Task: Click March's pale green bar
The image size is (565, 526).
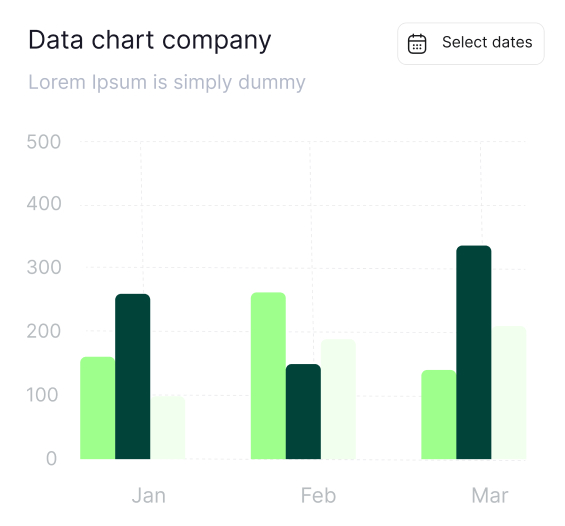Action: [509, 393]
